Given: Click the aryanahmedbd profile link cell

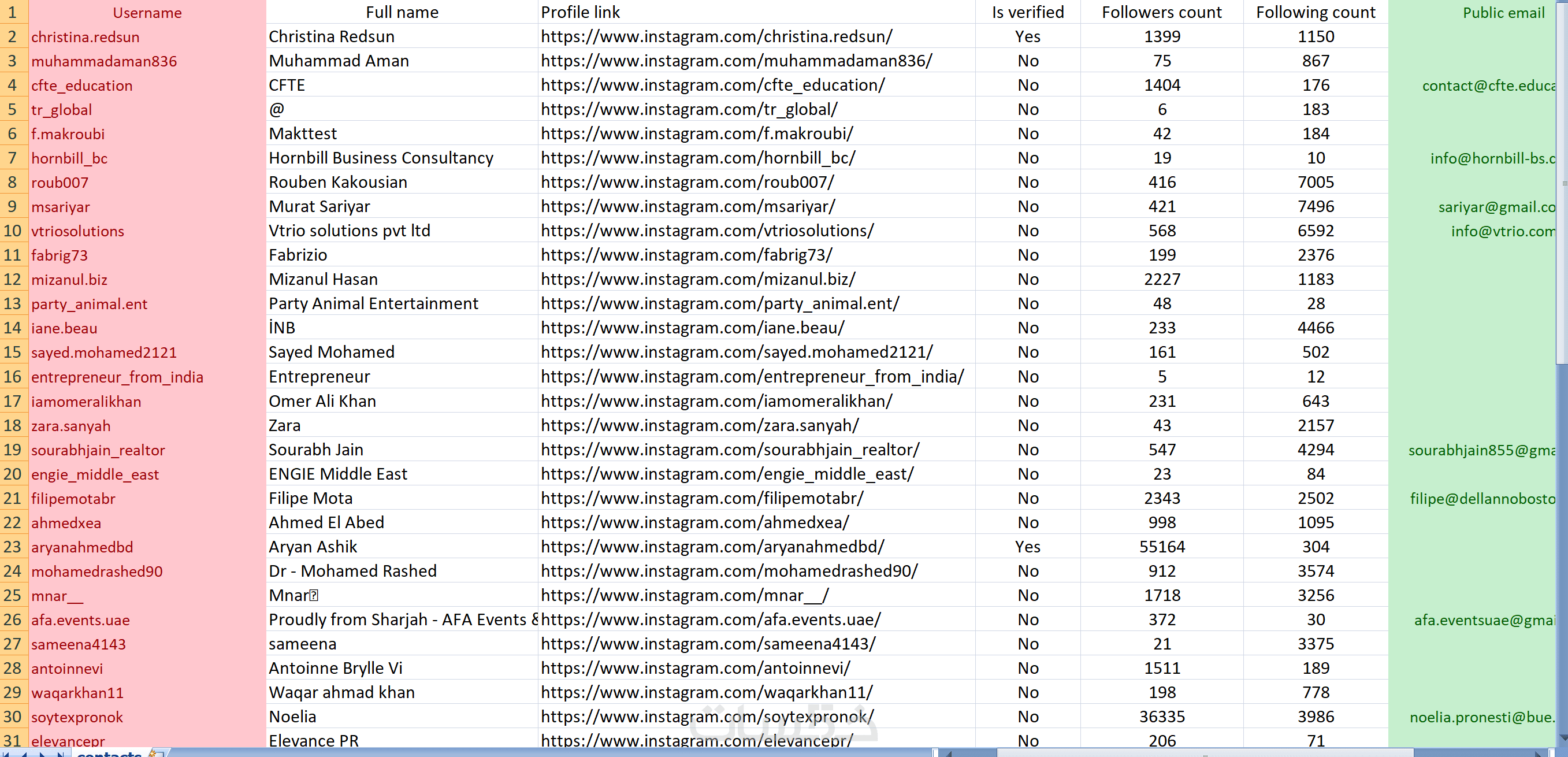Looking at the screenshot, I should click(712, 546).
